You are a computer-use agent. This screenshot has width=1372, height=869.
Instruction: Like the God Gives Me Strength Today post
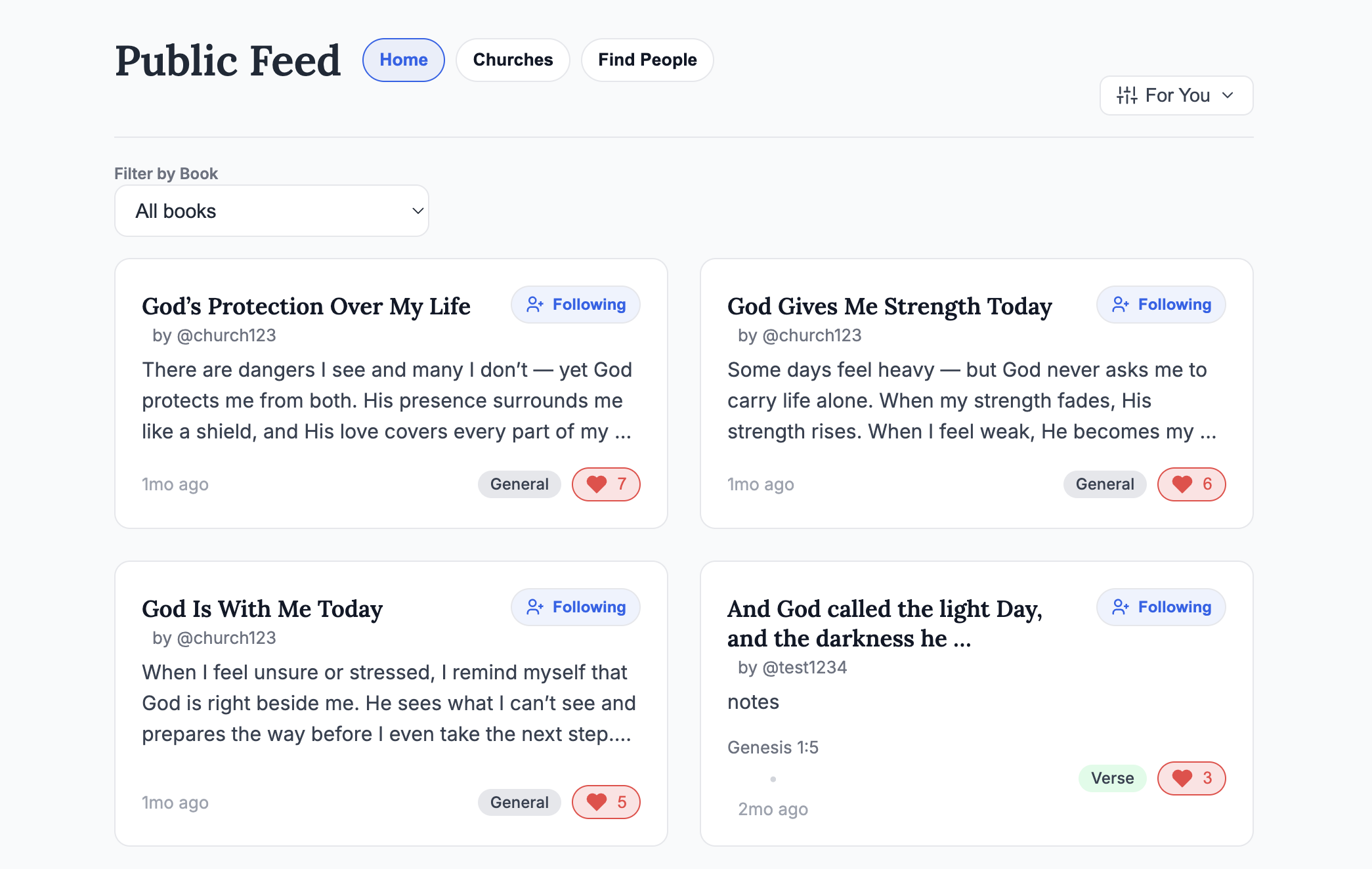[x=1182, y=484]
